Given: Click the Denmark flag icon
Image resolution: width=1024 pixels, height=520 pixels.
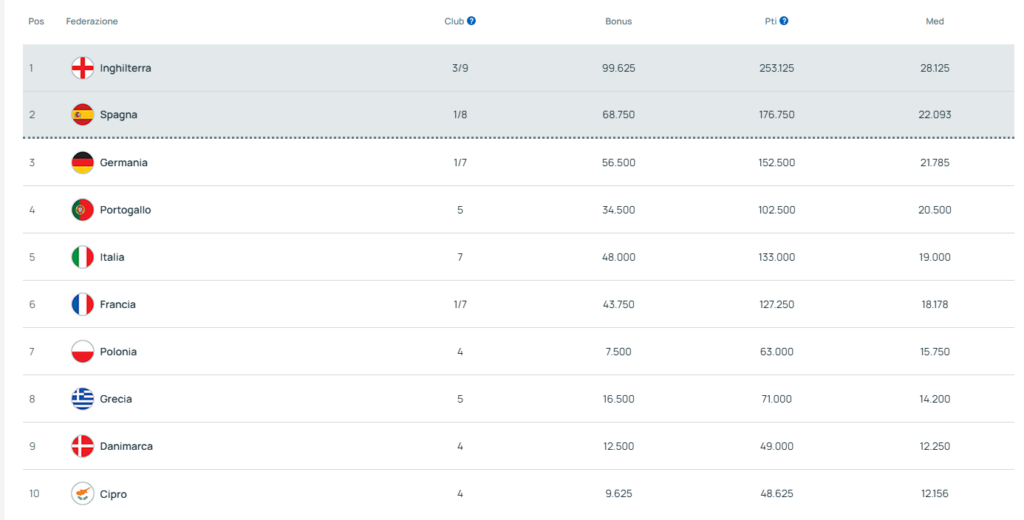Looking at the screenshot, I should tap(82, 446).
